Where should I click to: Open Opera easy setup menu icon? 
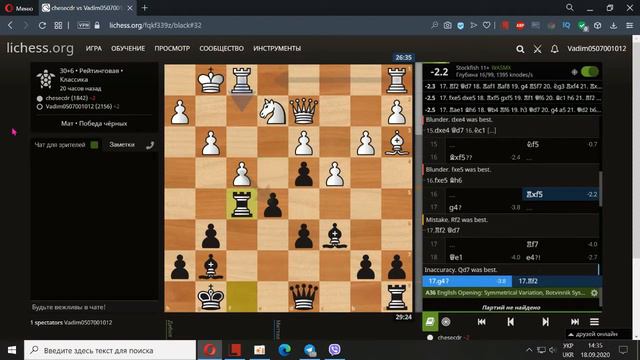629,25
